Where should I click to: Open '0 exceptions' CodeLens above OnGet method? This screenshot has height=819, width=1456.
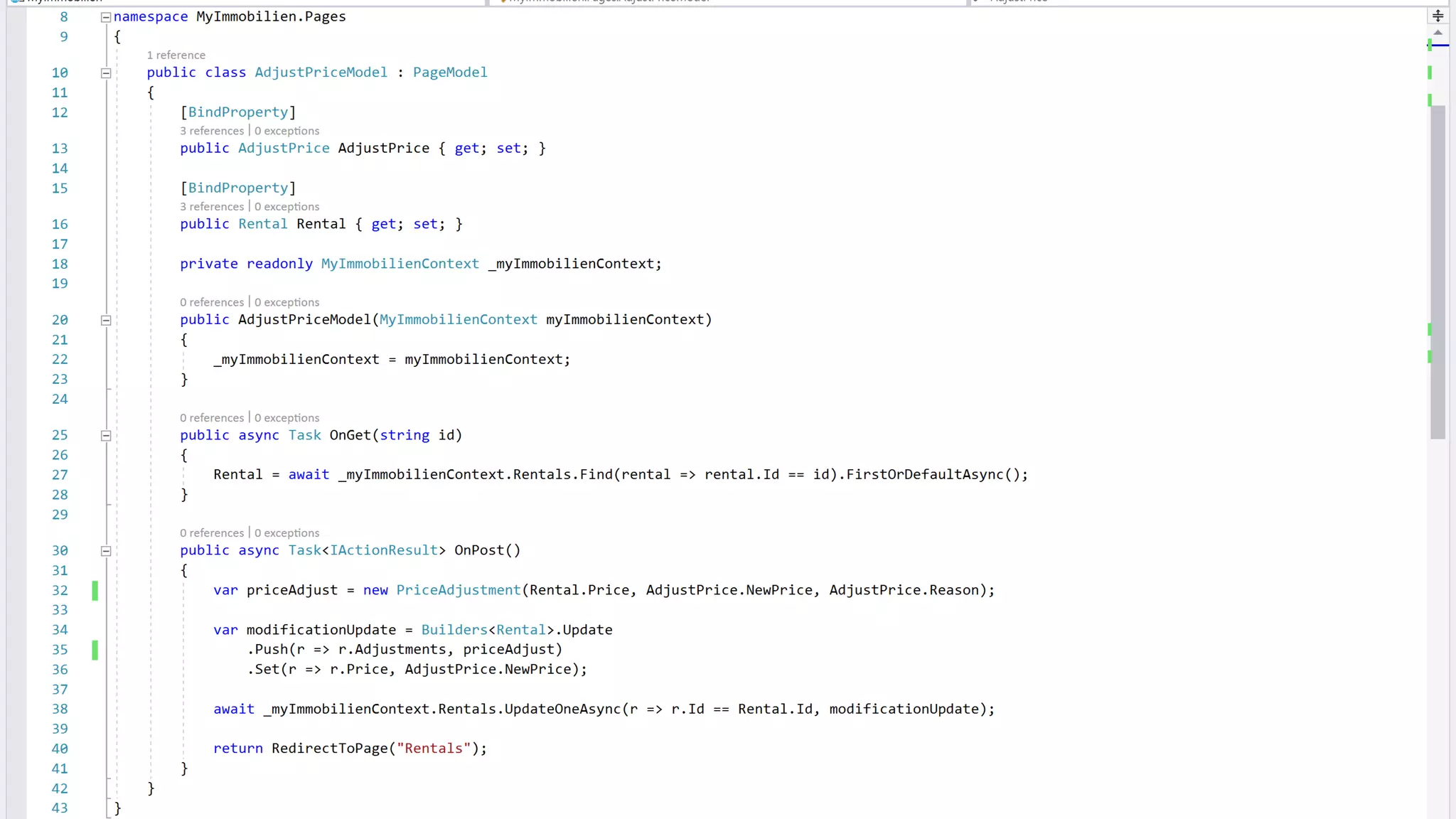point(287,418)
